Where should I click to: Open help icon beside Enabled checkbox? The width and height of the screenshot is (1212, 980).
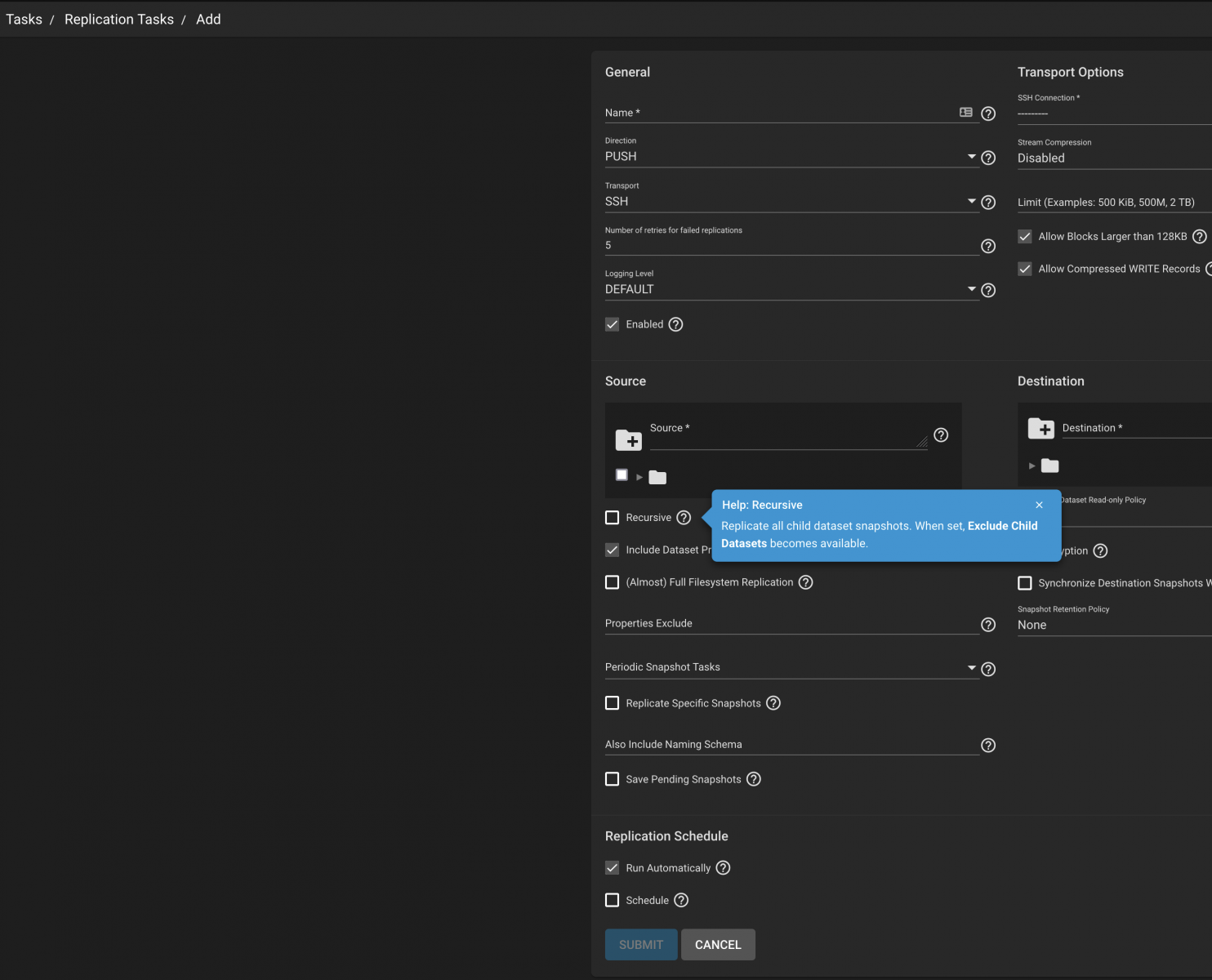pos(675,324)
